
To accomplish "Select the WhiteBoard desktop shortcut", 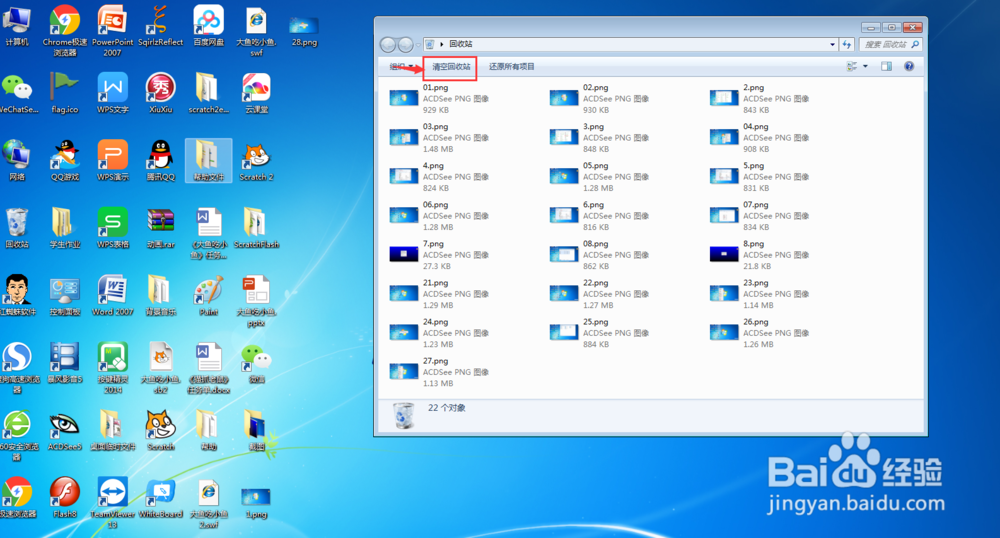I will [161, 497].
